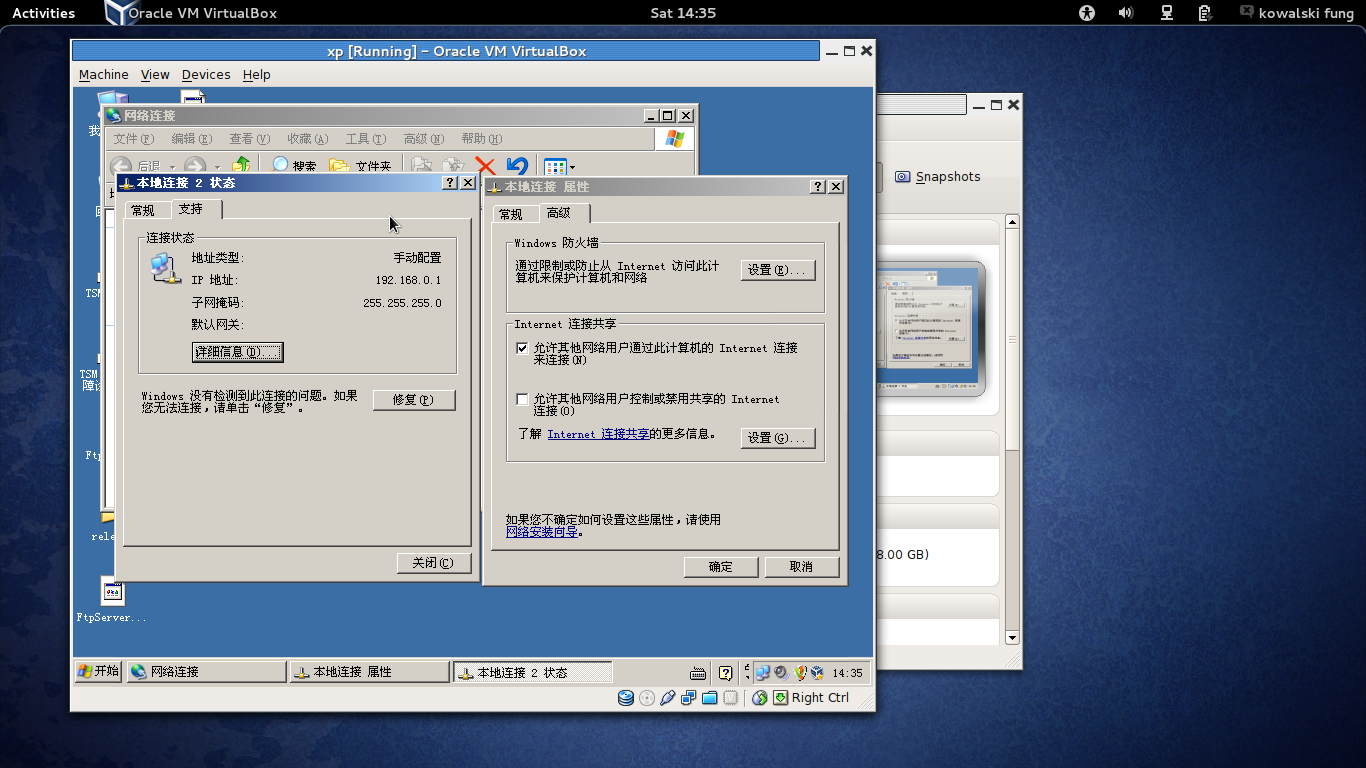Click the hard disk activity icon in VirtualBox status bar

(626, 698)
